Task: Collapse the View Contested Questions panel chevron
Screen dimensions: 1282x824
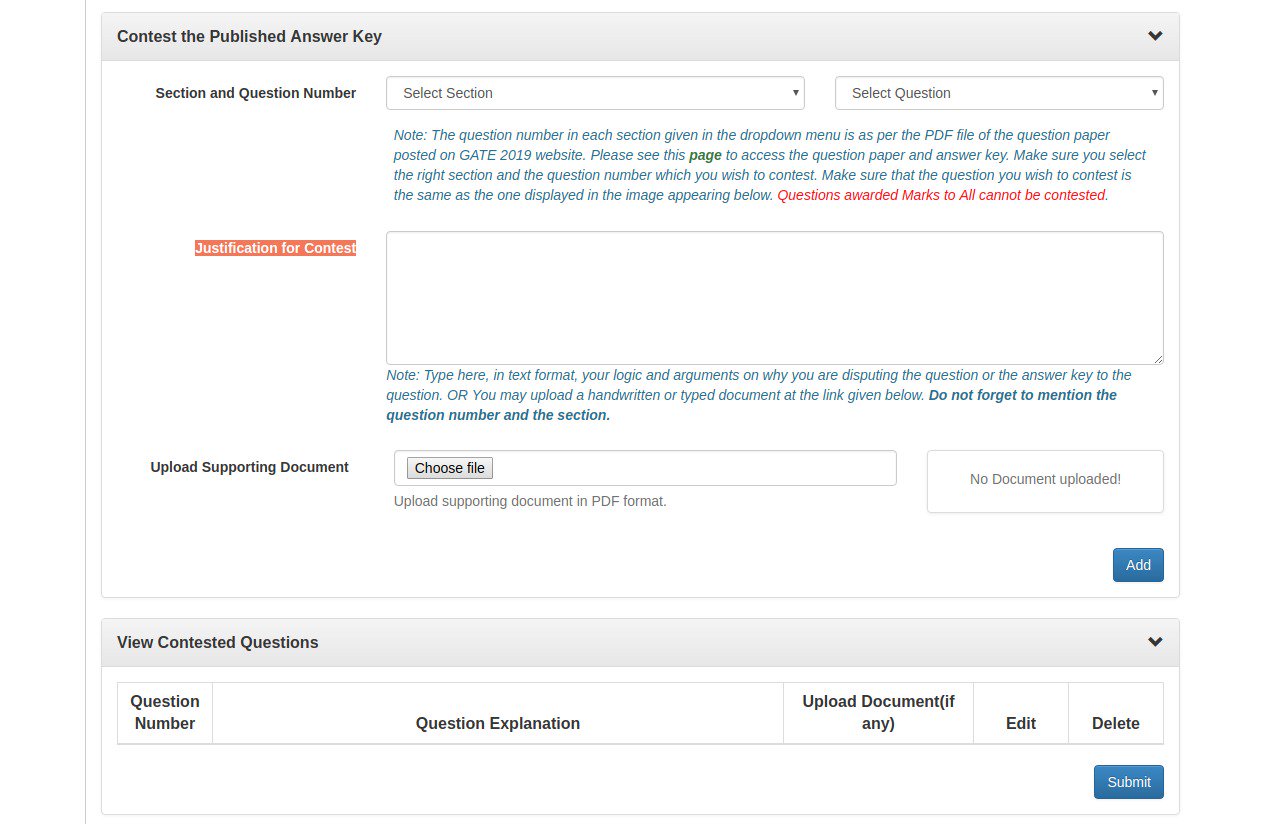Action: pos(1155,642)
